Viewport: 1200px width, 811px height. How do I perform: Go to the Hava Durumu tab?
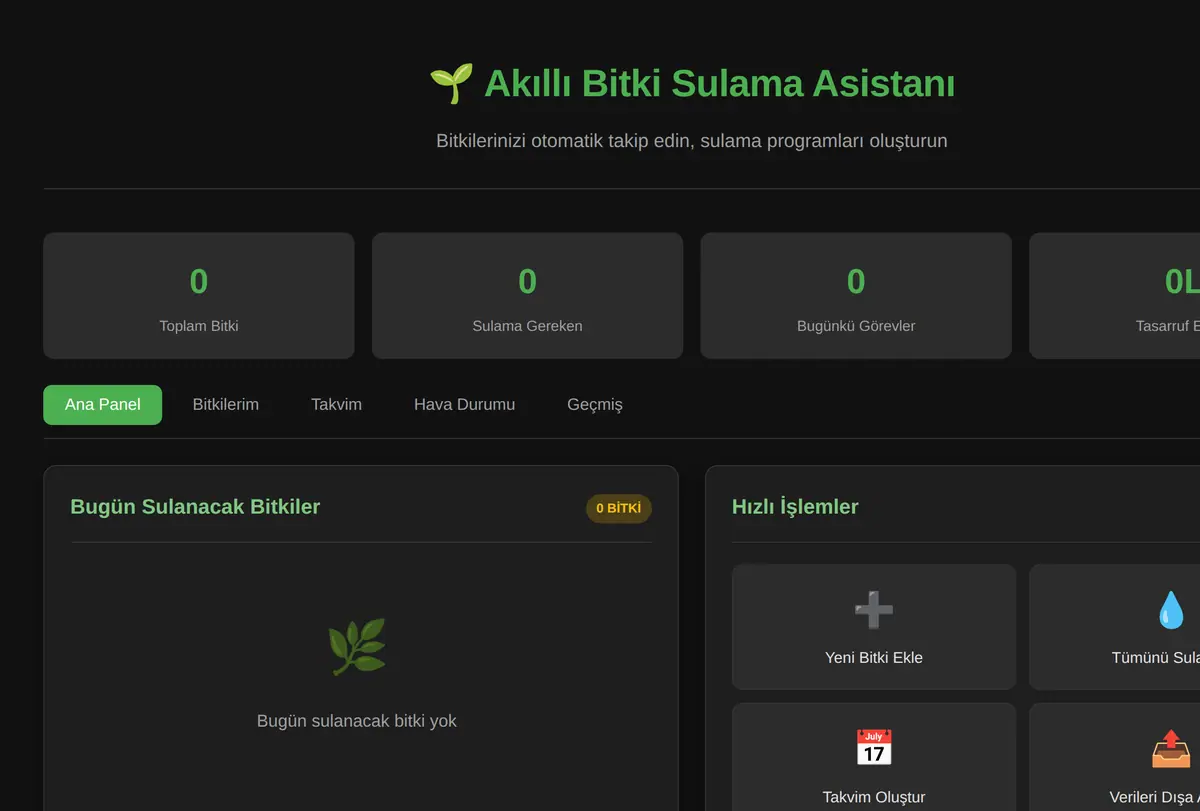pos(465,405)
